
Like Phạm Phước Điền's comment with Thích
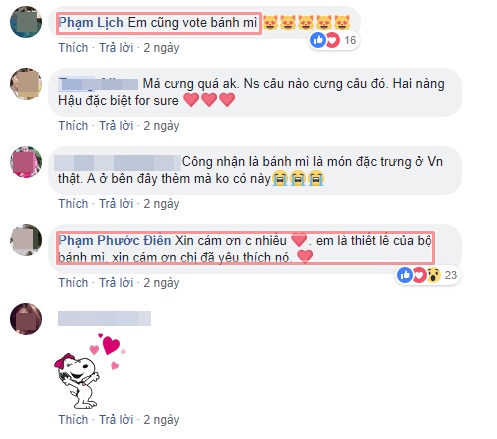click(x=73, y=283)
